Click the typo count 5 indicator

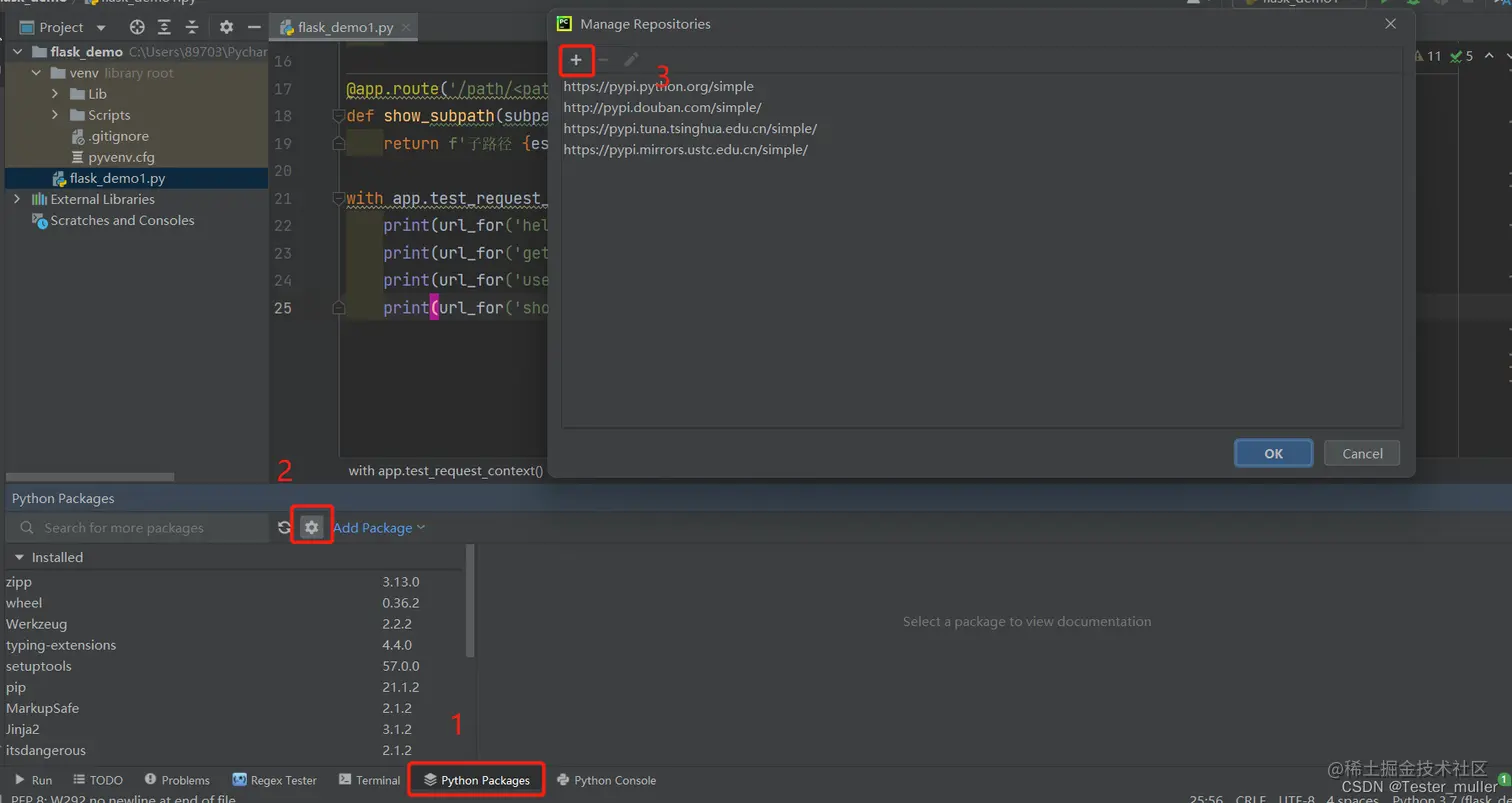tap(1462, 57)
